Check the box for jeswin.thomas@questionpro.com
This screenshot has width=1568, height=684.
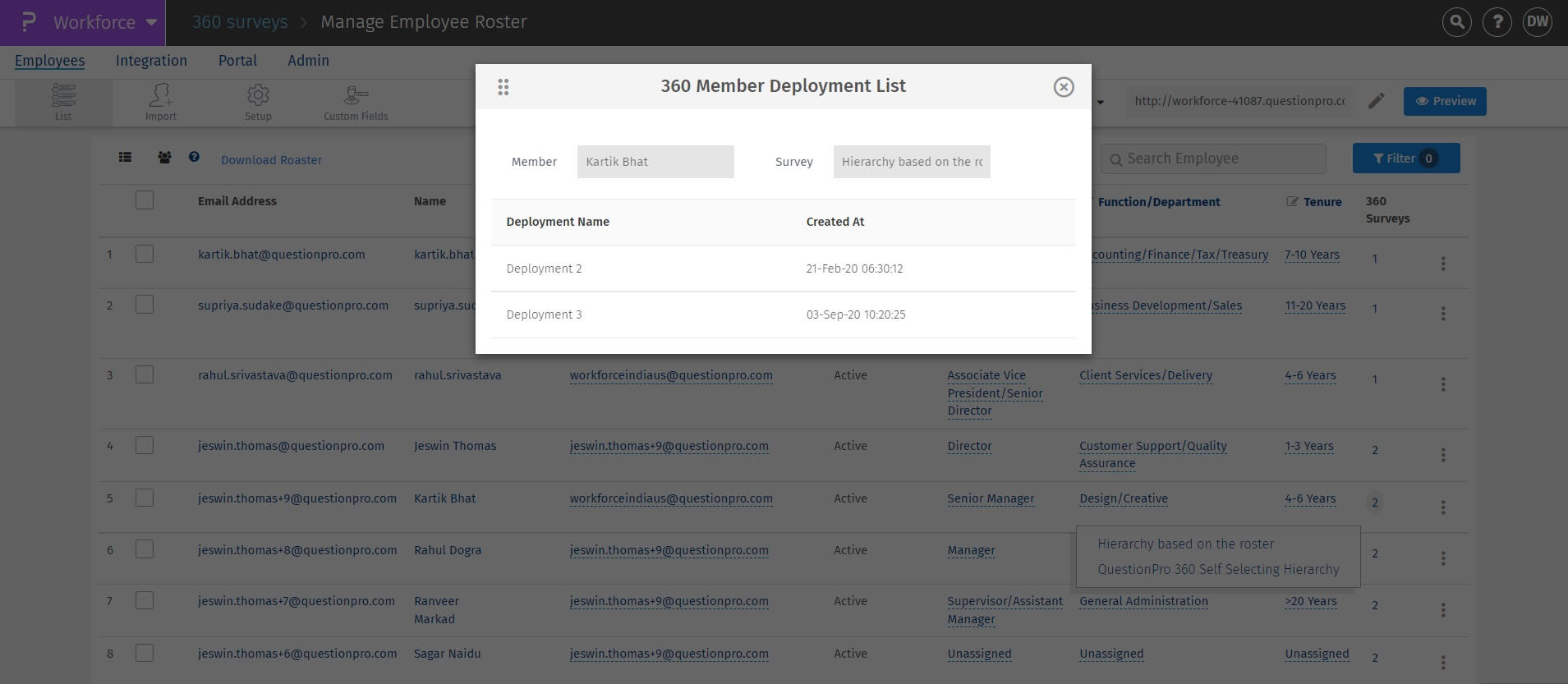[x=145, y=445]
